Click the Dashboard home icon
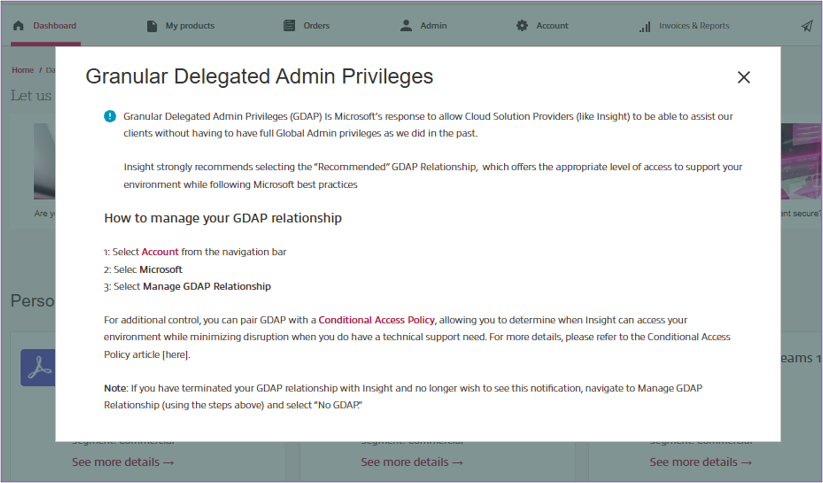Viewport: 823px width, 483px height. (18, 26)
